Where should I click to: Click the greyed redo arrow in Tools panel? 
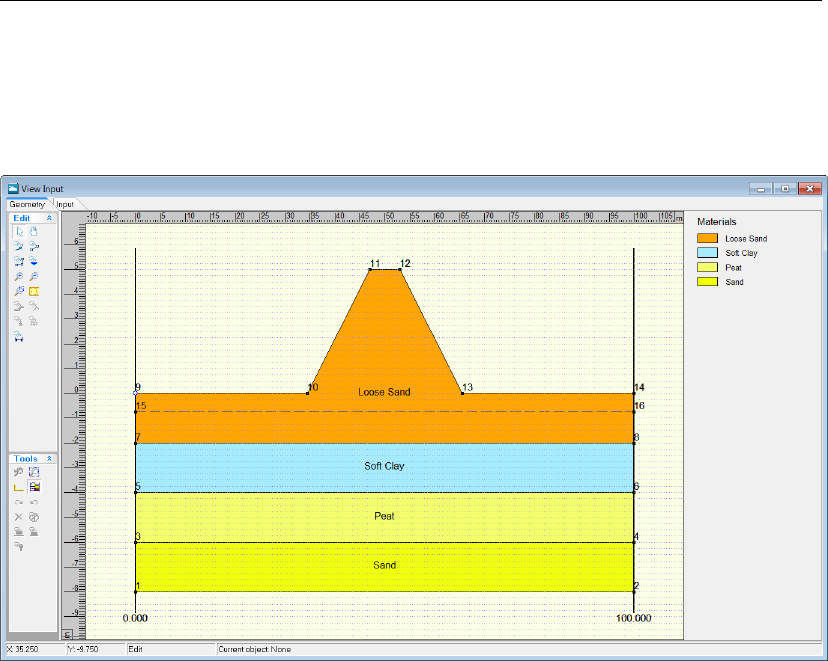tap(19, 502)
